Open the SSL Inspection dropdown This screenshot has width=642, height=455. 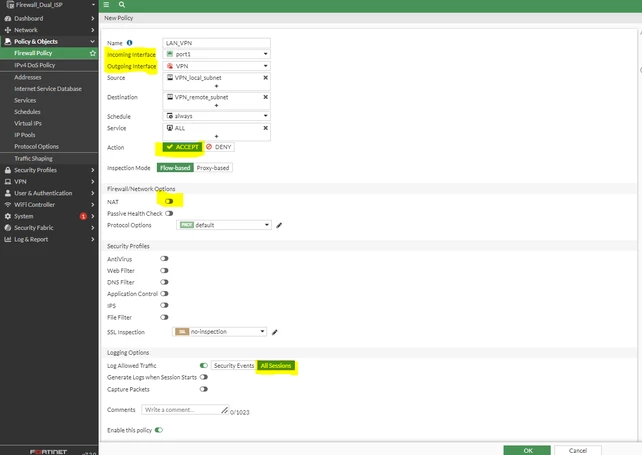pos(219,332)
